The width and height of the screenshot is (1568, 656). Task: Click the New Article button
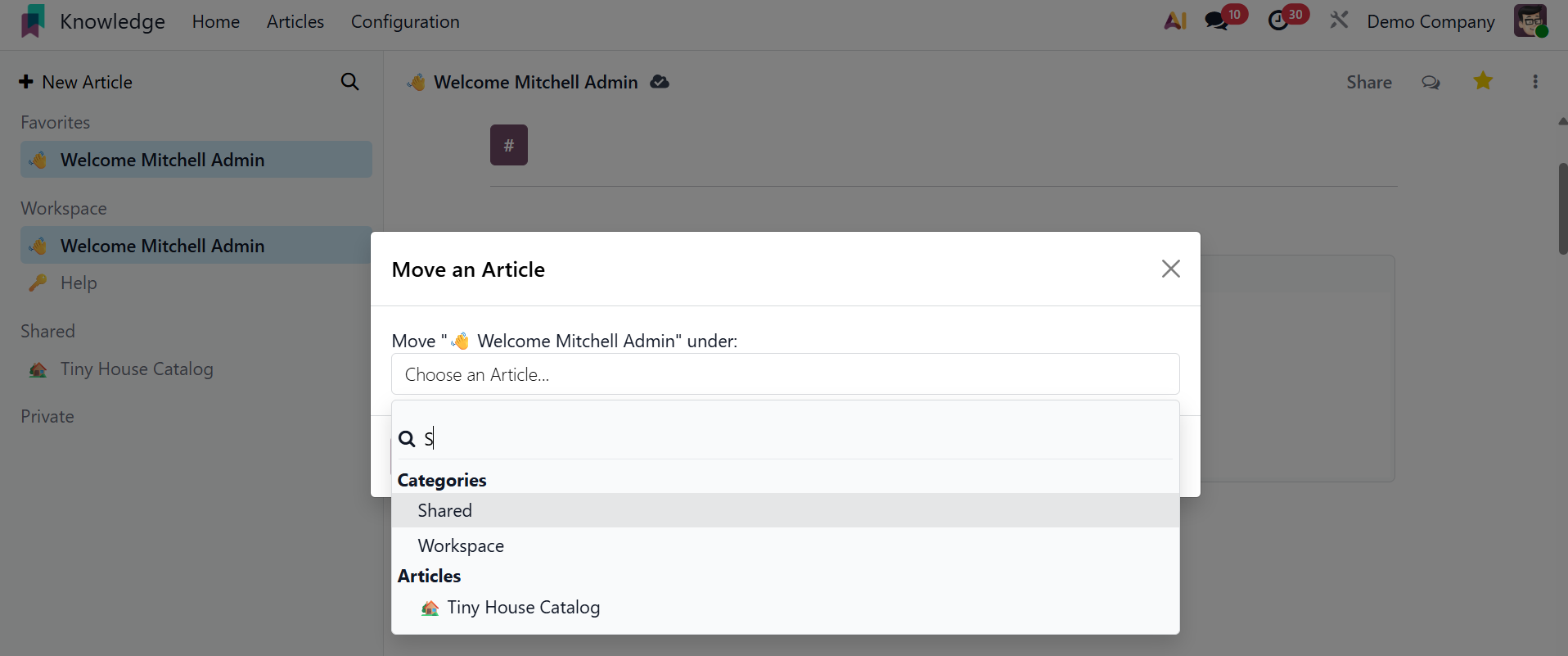(76, 82)
